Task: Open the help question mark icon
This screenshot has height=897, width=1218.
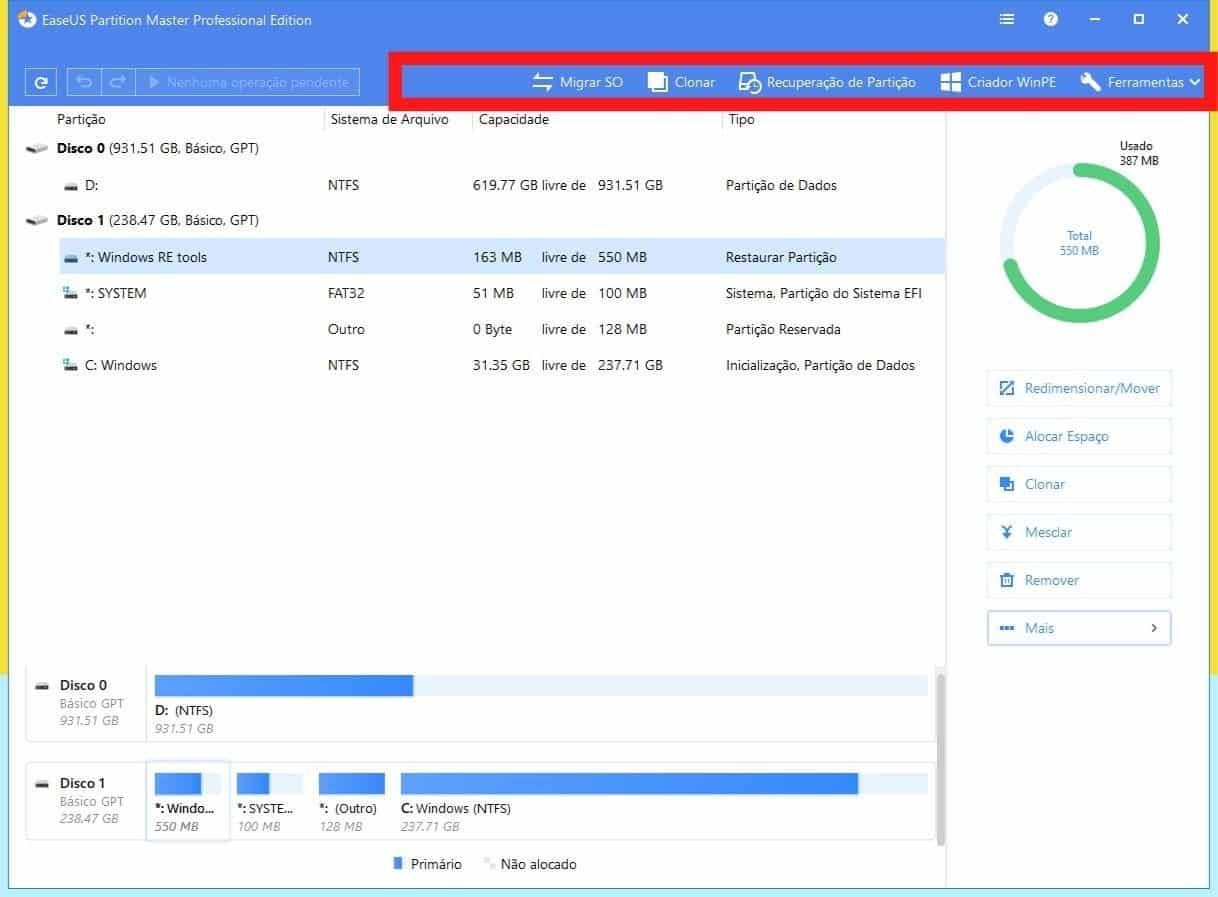Action: 1051,19
